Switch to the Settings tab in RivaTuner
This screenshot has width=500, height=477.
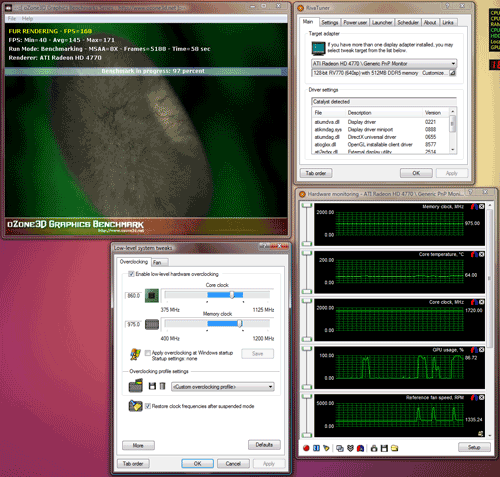coord(330,22)
